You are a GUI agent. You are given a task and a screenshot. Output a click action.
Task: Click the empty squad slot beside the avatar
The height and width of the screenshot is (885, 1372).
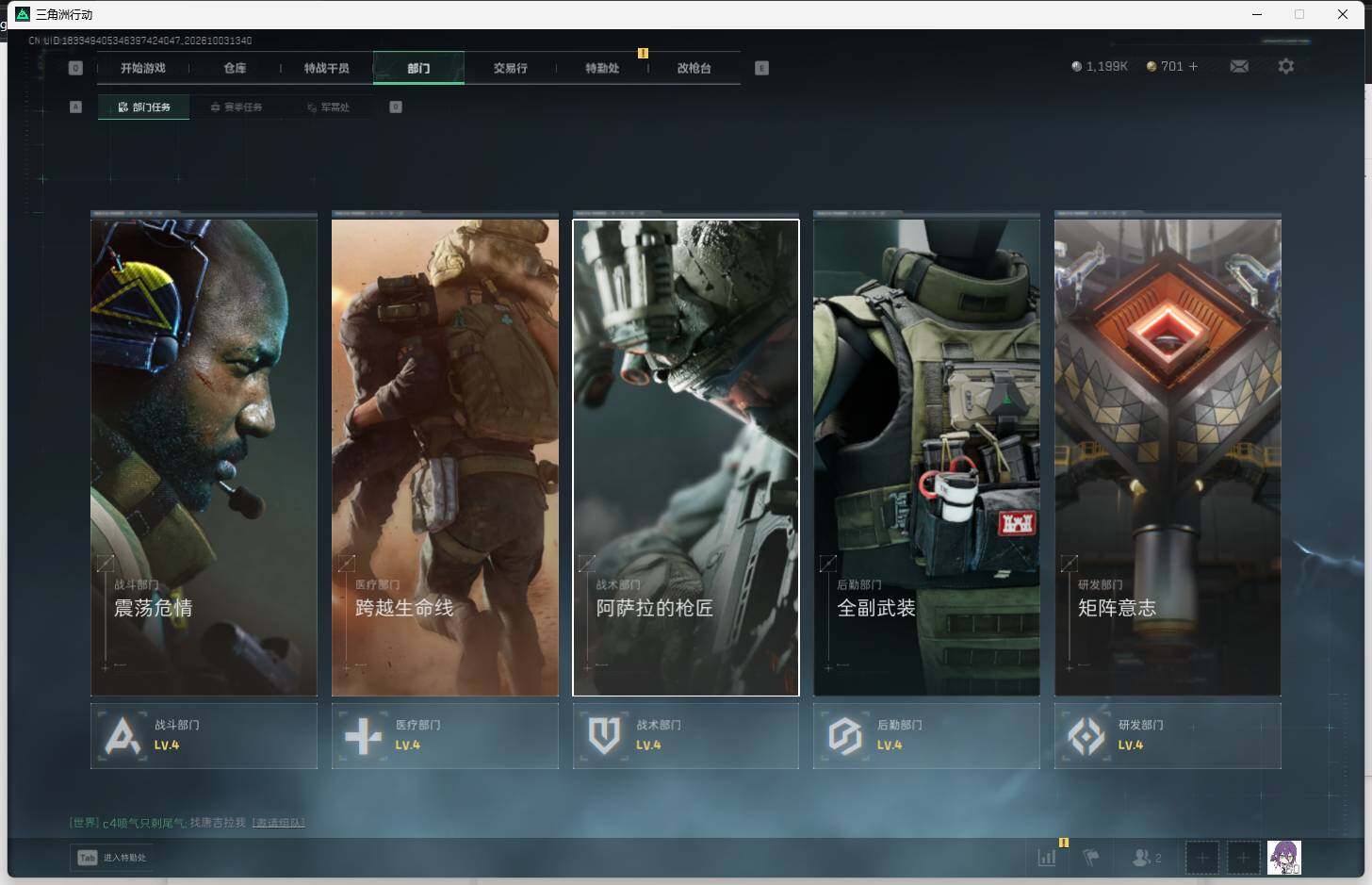pyautogui.click(x=1243, y=858)
